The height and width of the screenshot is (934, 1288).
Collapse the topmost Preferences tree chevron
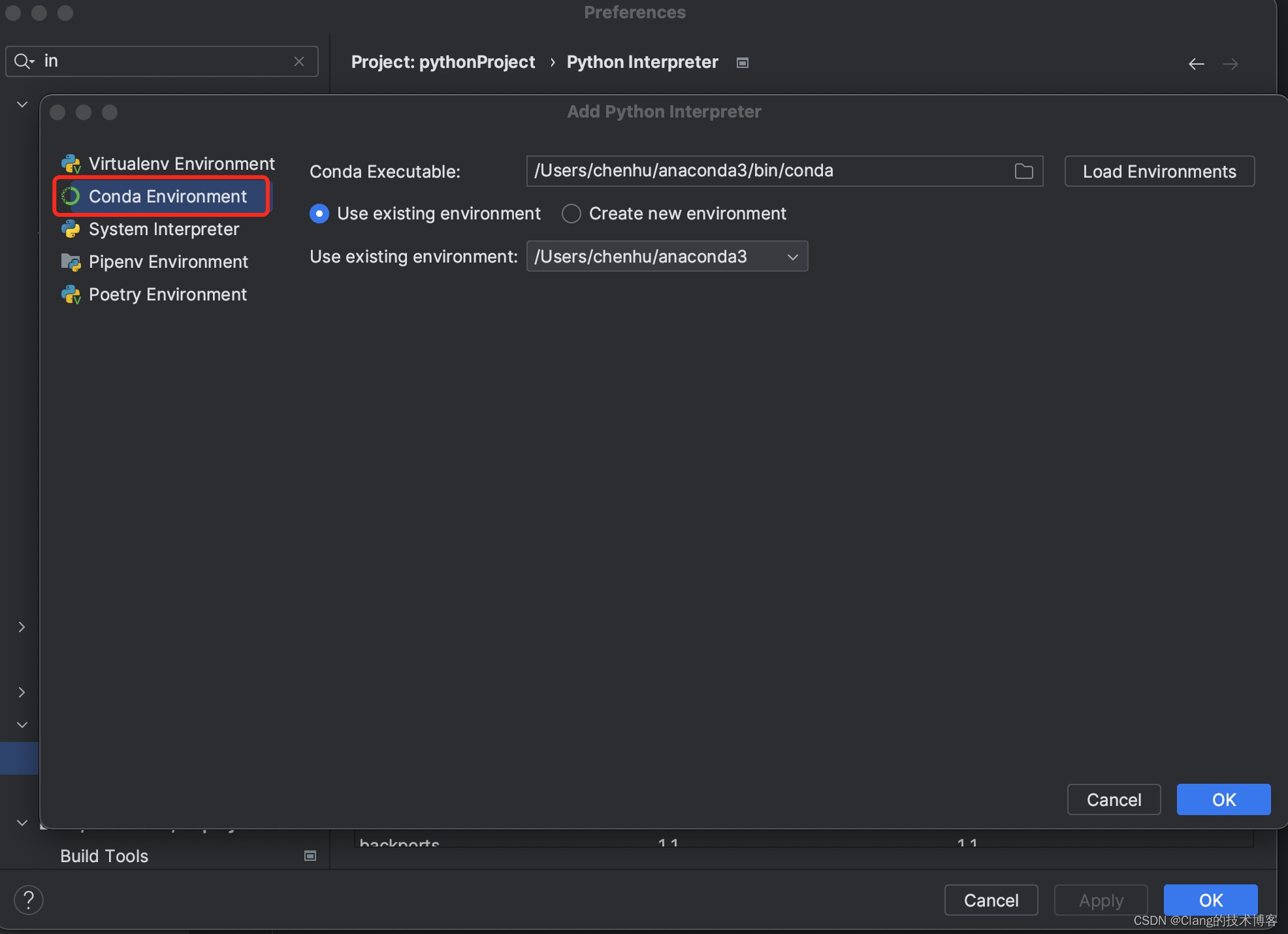[22, 105]
